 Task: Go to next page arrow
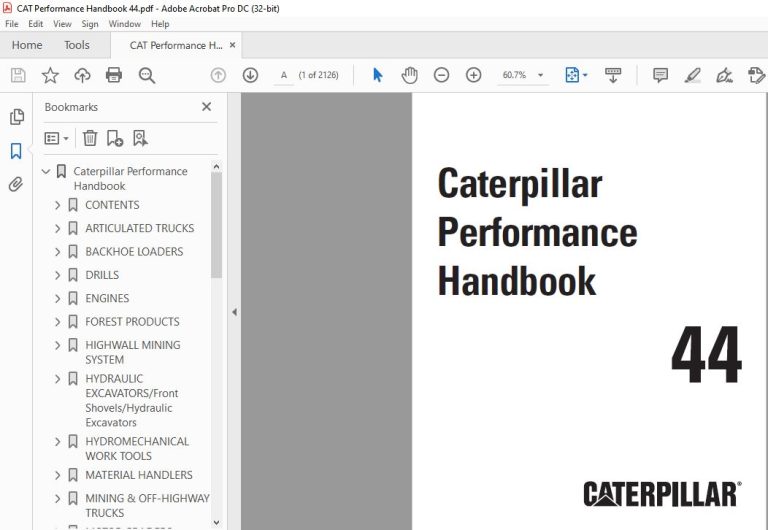[250, 75]
